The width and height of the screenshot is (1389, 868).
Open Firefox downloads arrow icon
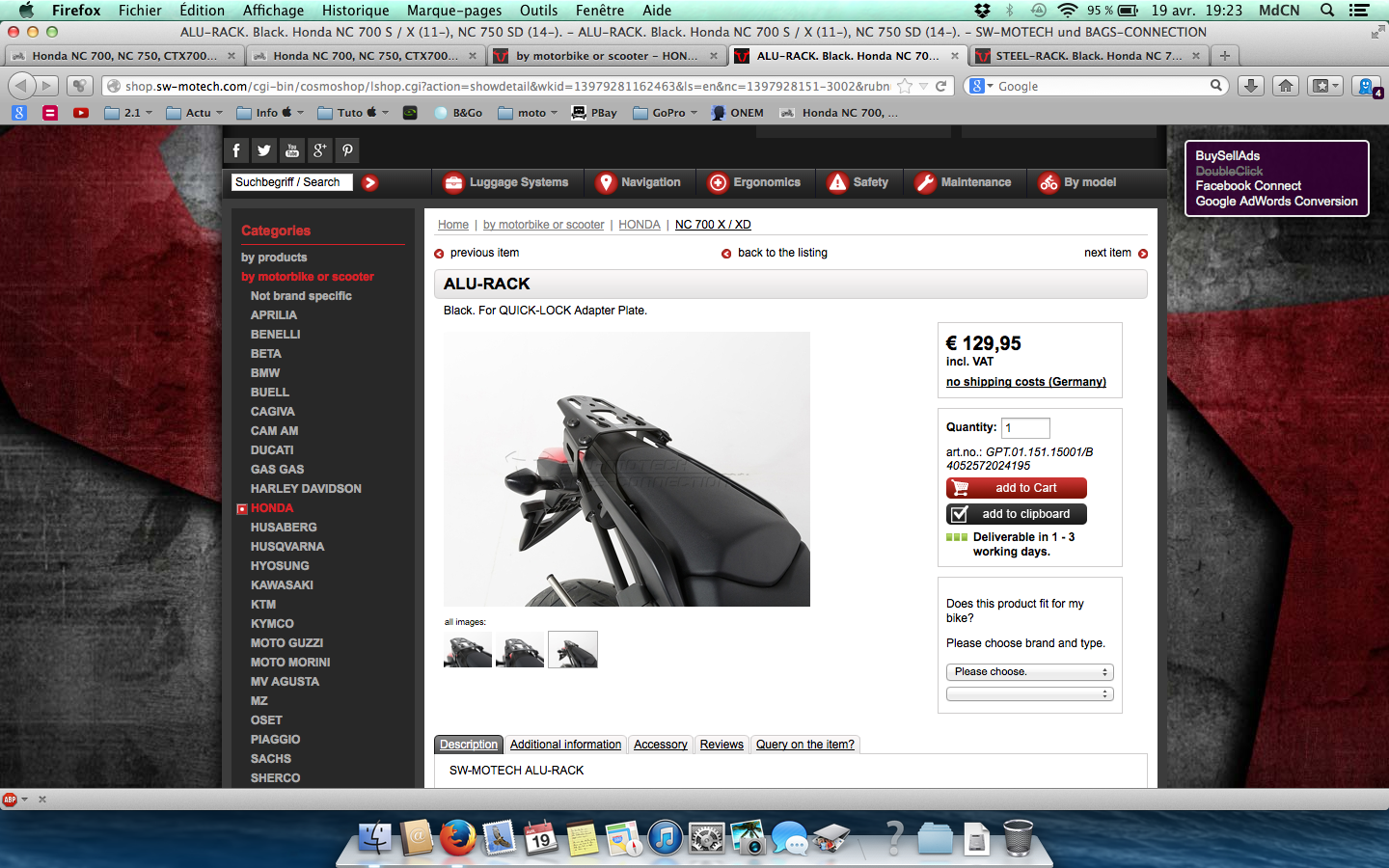(x=1251, y=86)
